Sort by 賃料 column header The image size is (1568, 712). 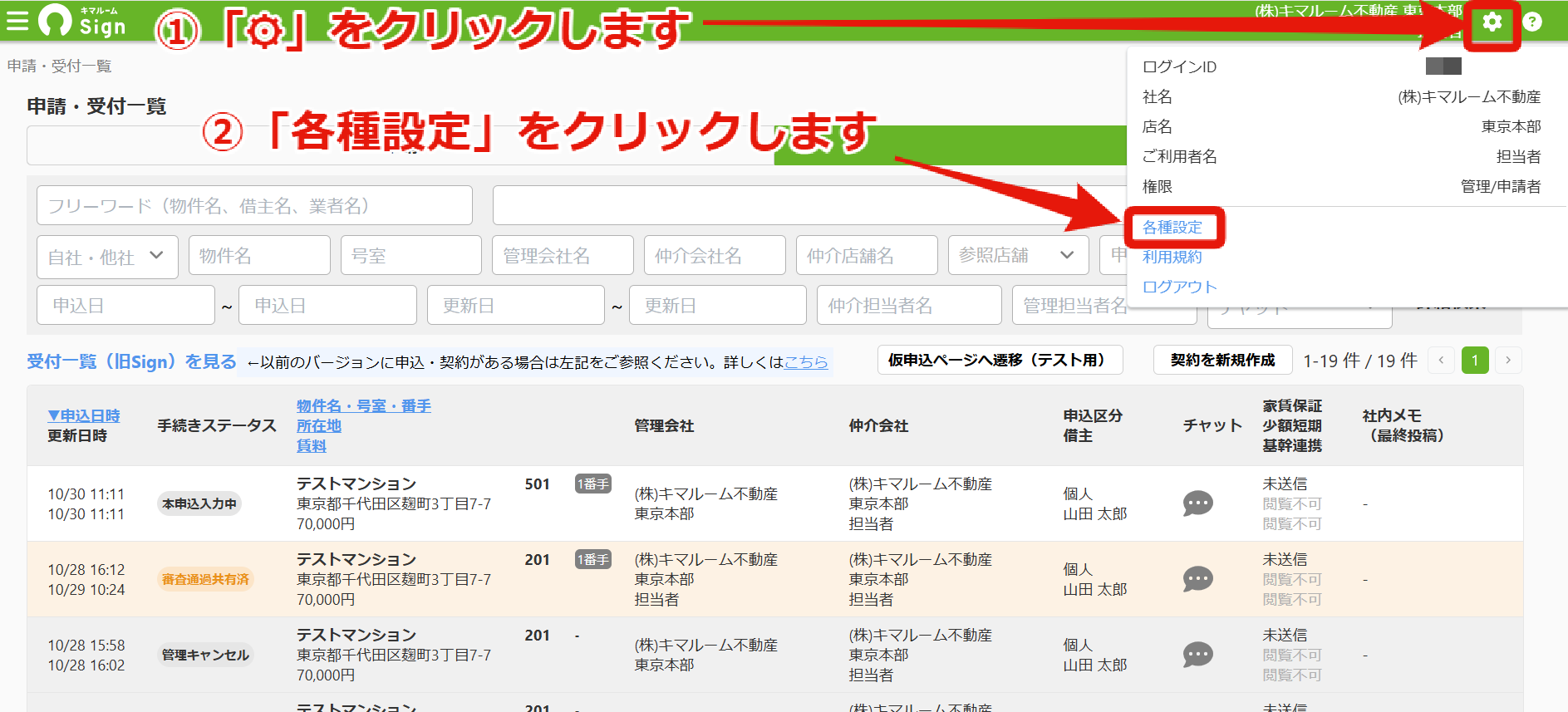(312, 445)
